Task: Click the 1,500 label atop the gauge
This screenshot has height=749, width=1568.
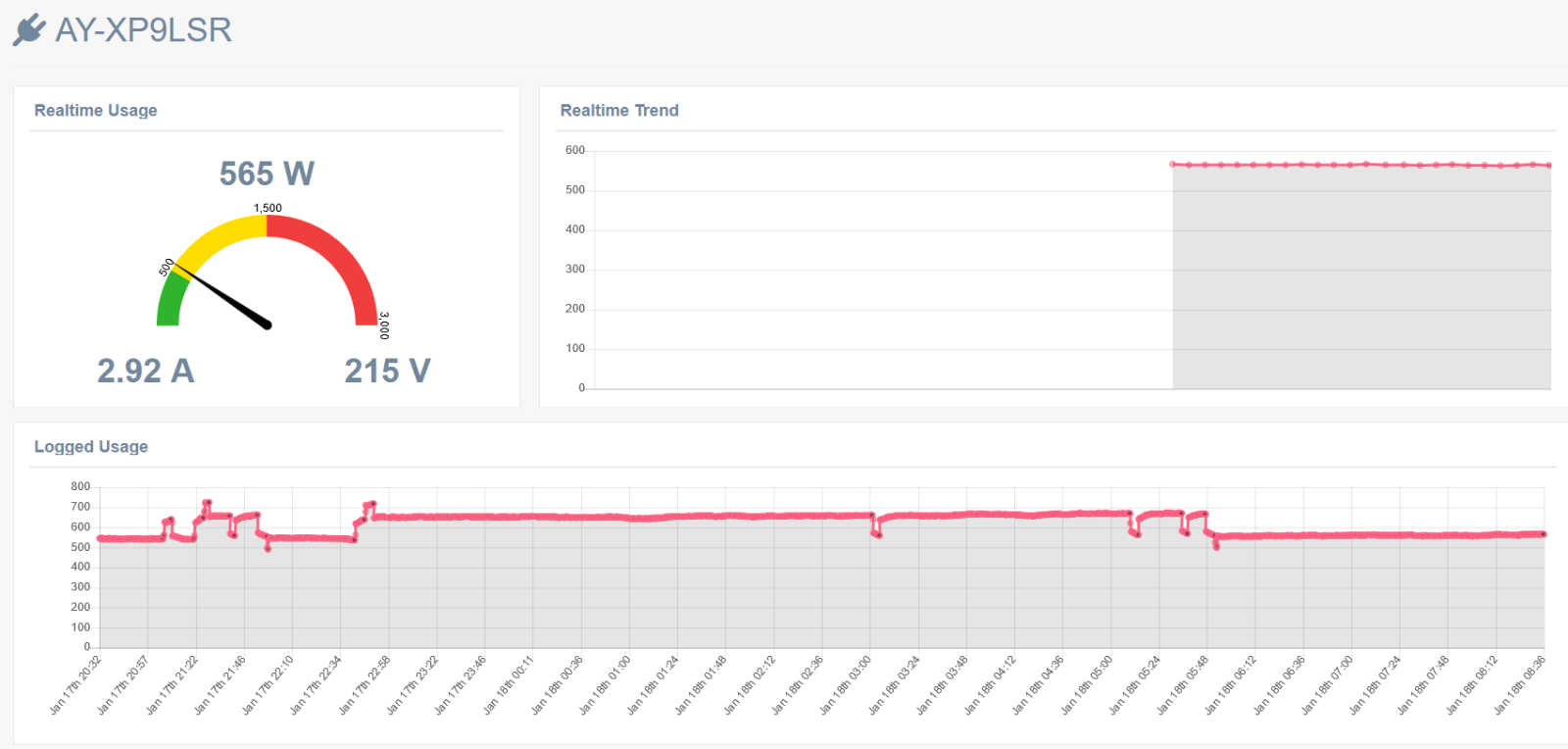Action: click(268, 208)
